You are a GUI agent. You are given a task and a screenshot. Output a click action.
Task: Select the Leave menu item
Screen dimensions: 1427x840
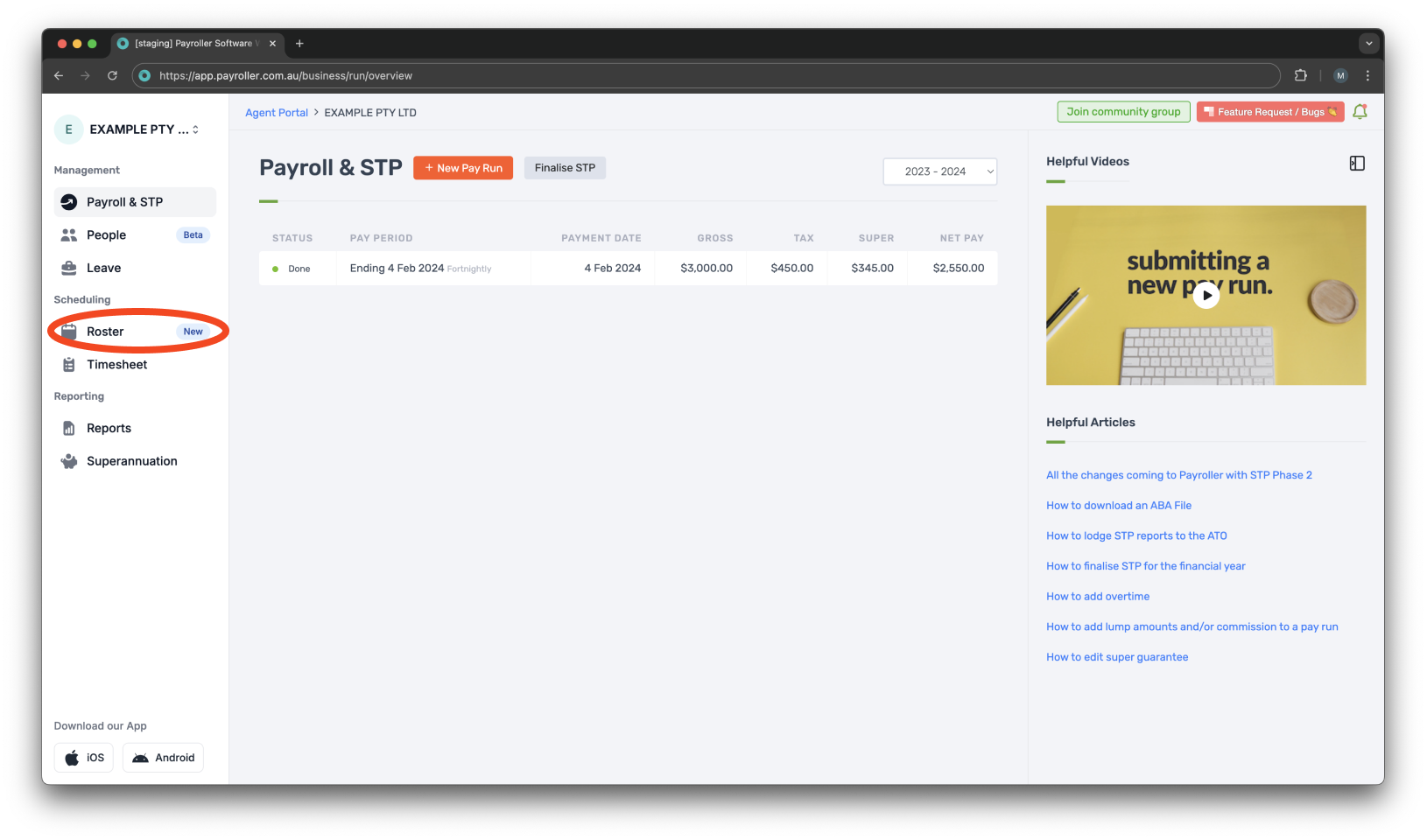tap(135, 269)
